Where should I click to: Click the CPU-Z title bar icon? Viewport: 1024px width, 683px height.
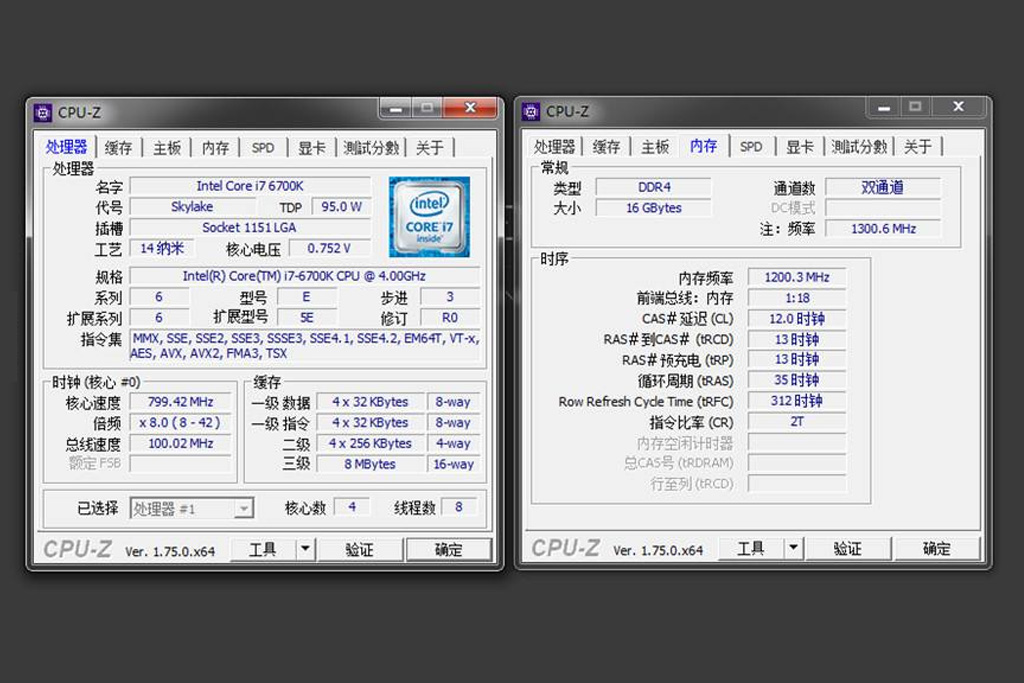pos(41,112)
